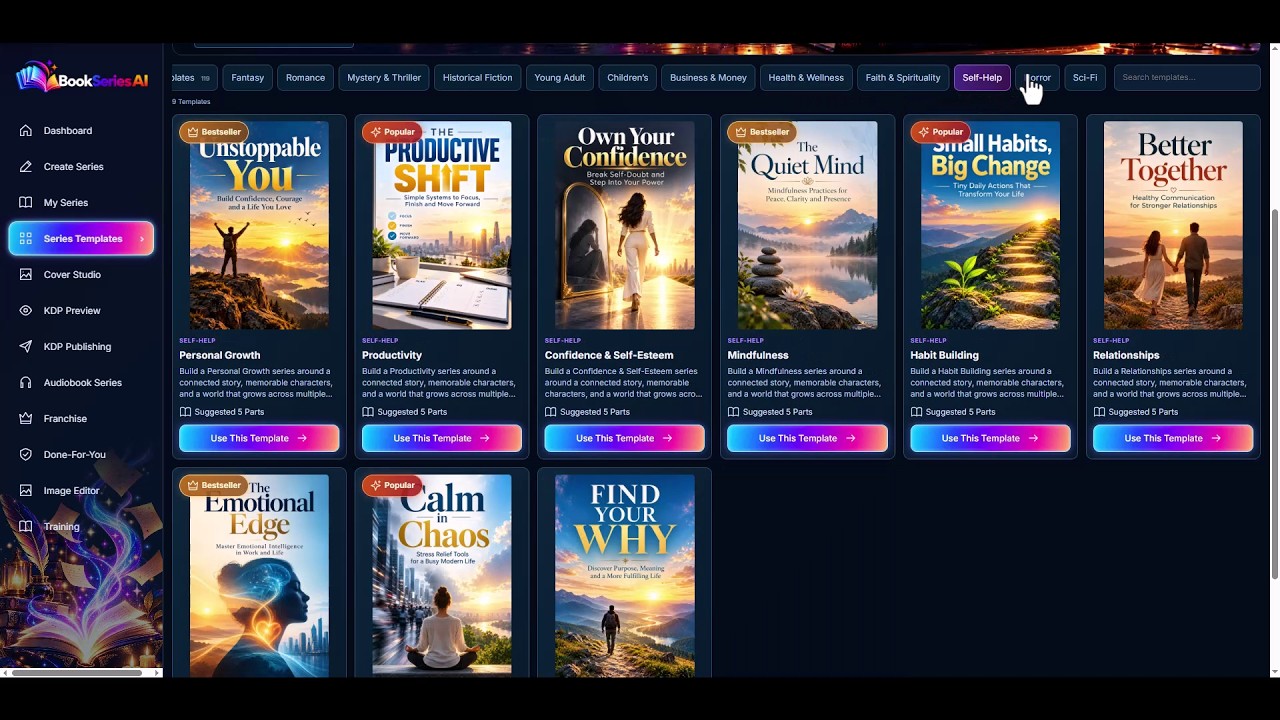Click the Done-For-You shield icon
This screenshot has width=1280, height=720.
coord(26,455)
